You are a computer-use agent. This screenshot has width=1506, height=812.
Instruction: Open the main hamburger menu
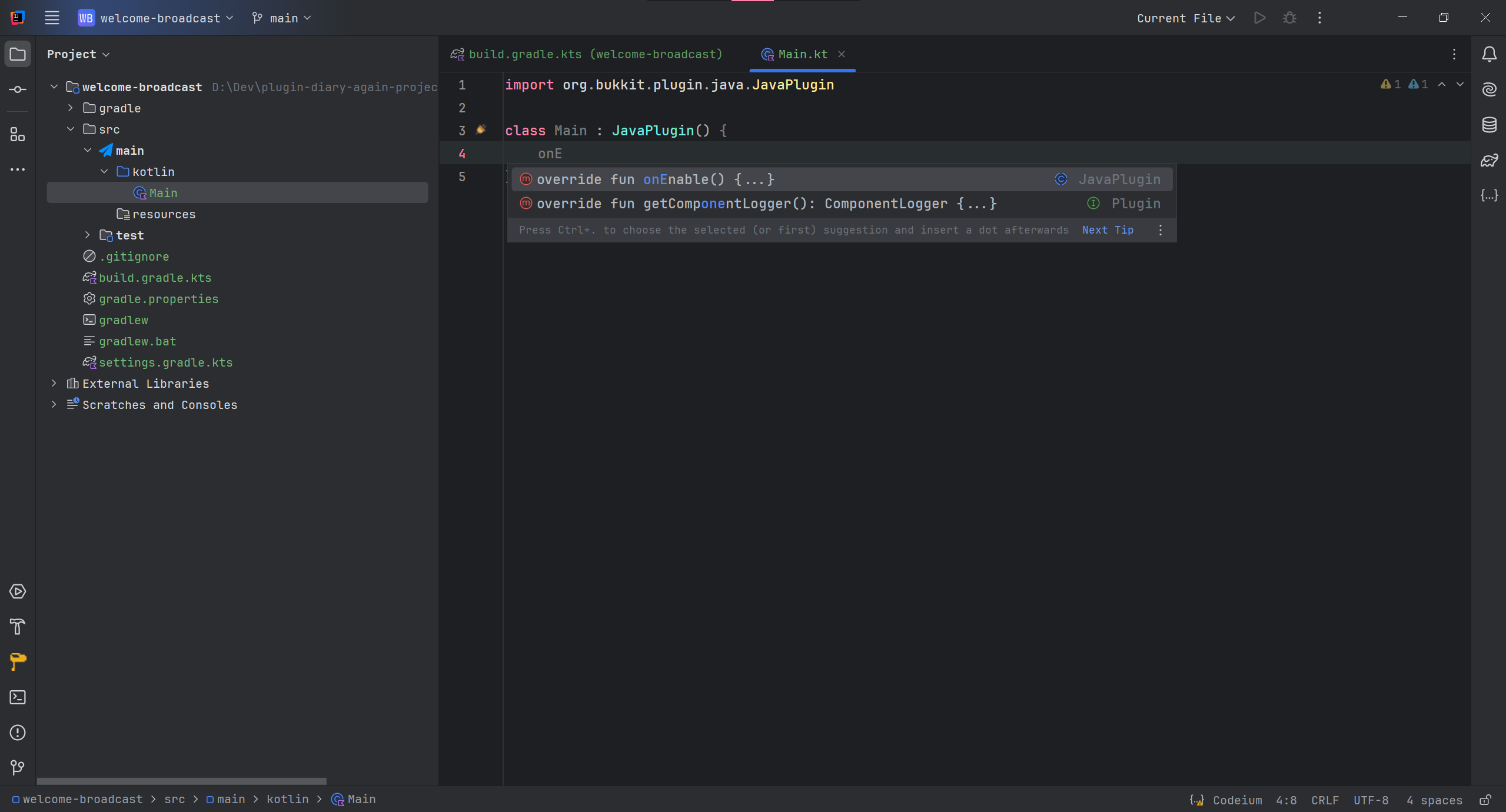52,18
